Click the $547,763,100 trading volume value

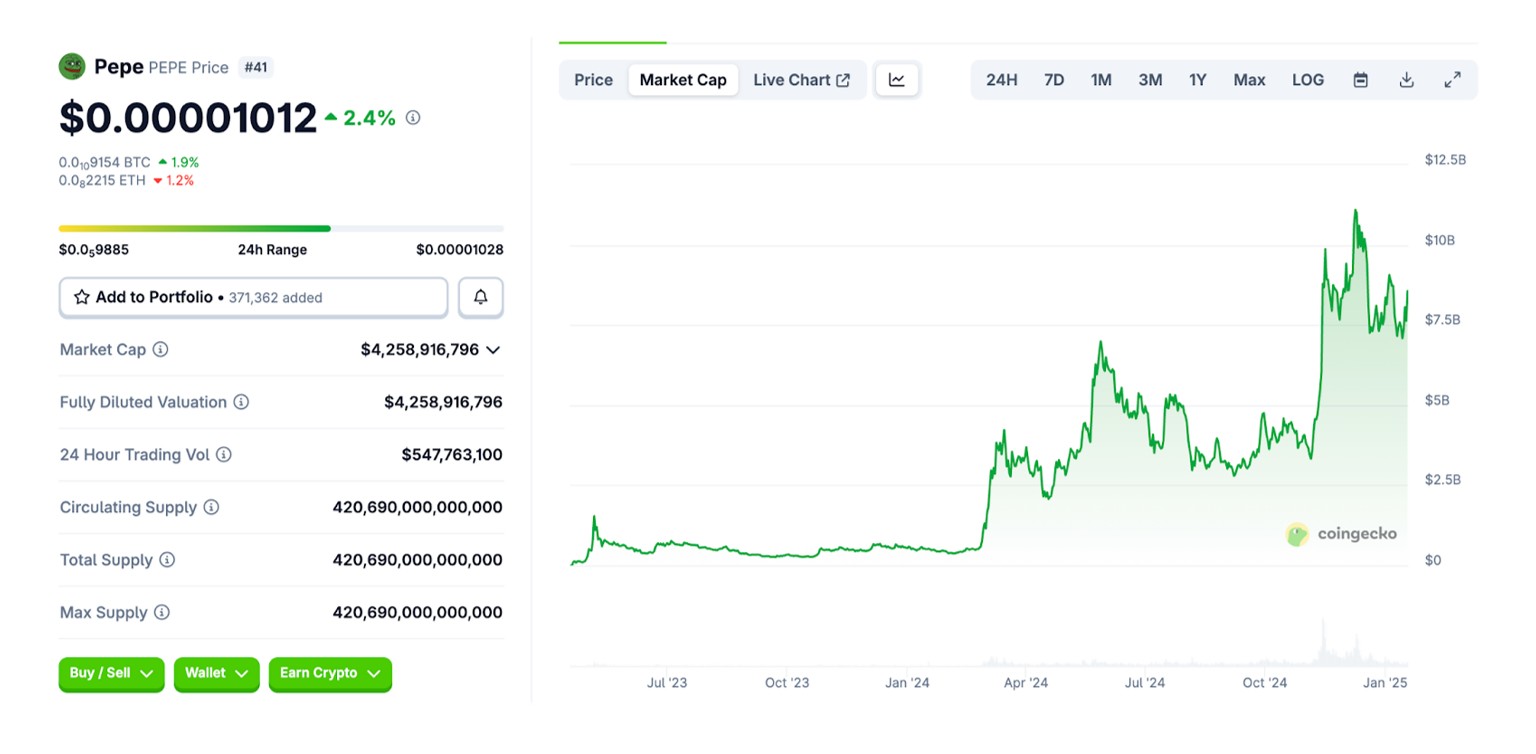point(452,455)
